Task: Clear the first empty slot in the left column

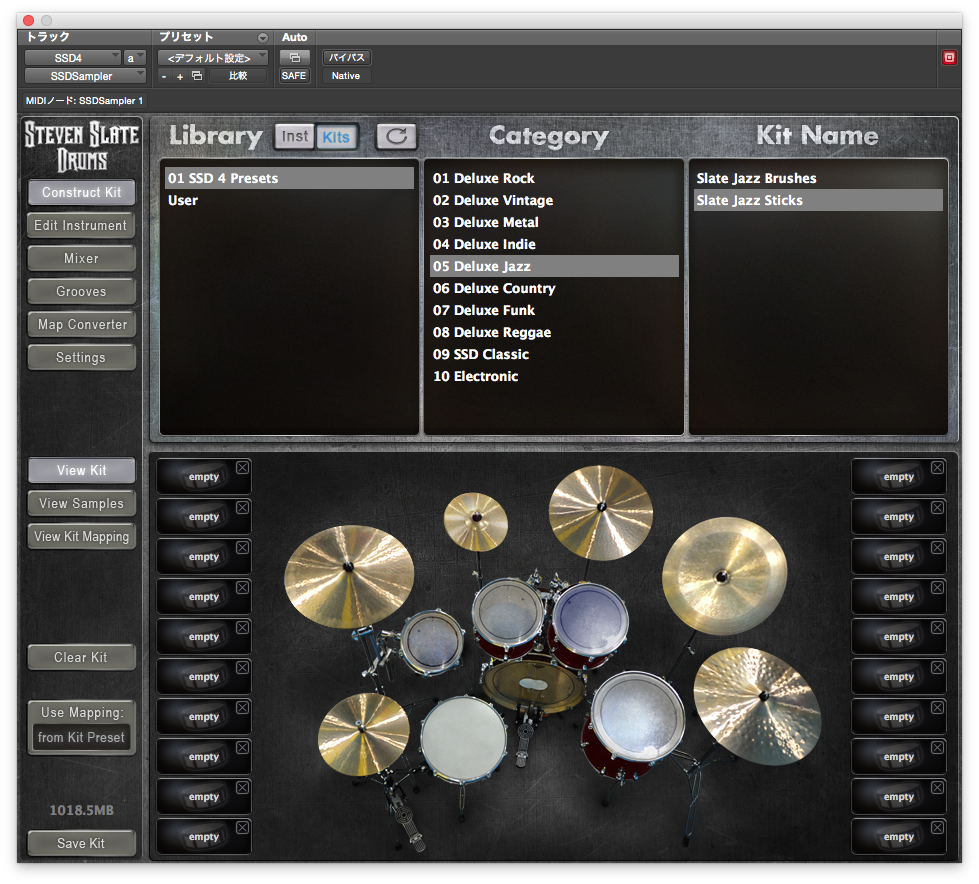Action: point(242,468)
